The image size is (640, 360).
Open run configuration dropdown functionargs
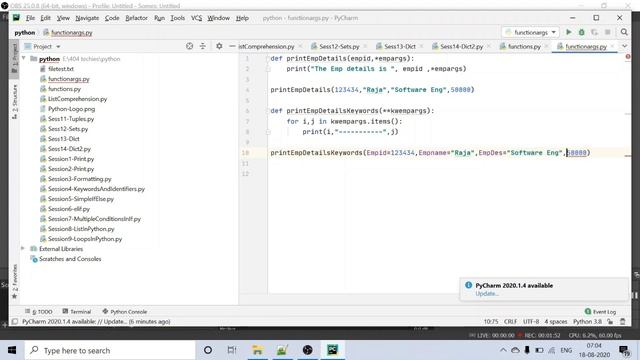pos(530,32)
